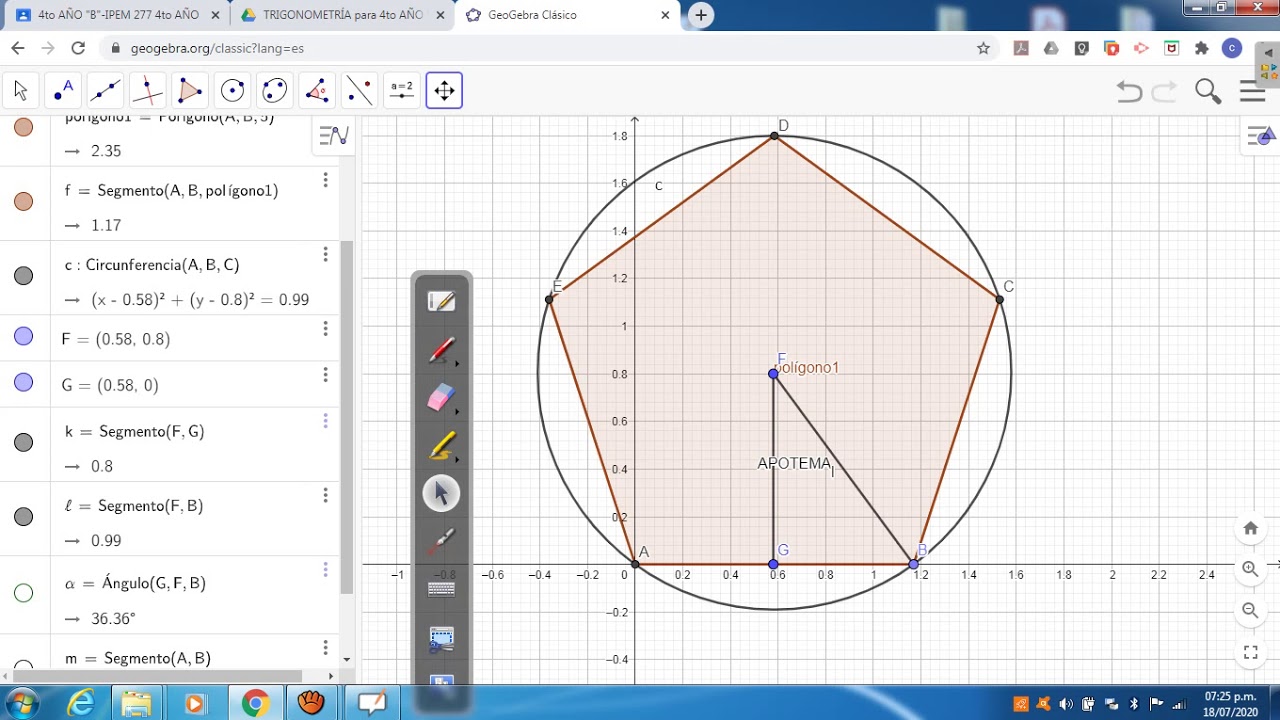This screenshot has height=720, width=1280.
Task: Open more options for angle α
Action: [x=325, y=570]
